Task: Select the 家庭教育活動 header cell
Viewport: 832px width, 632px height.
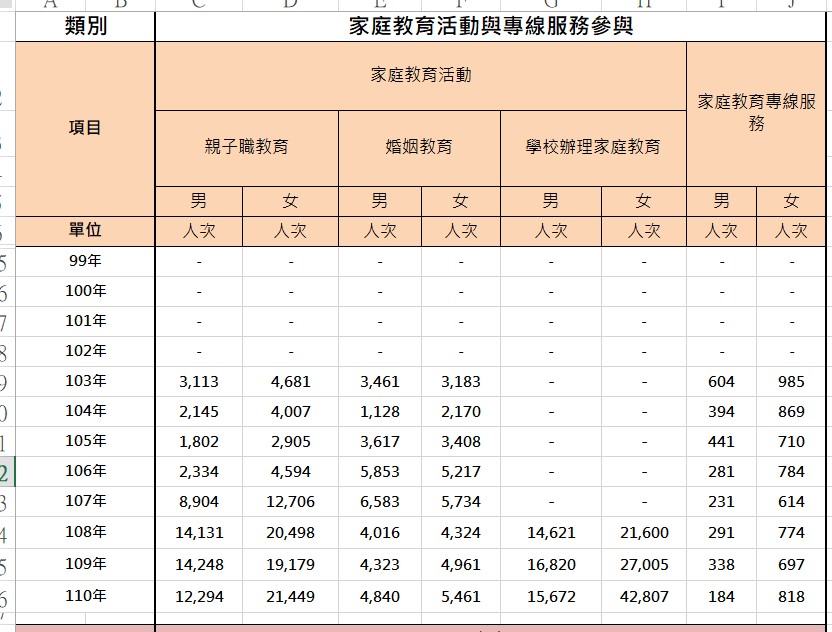Action: pyautogui.click(x=421, y=76)
